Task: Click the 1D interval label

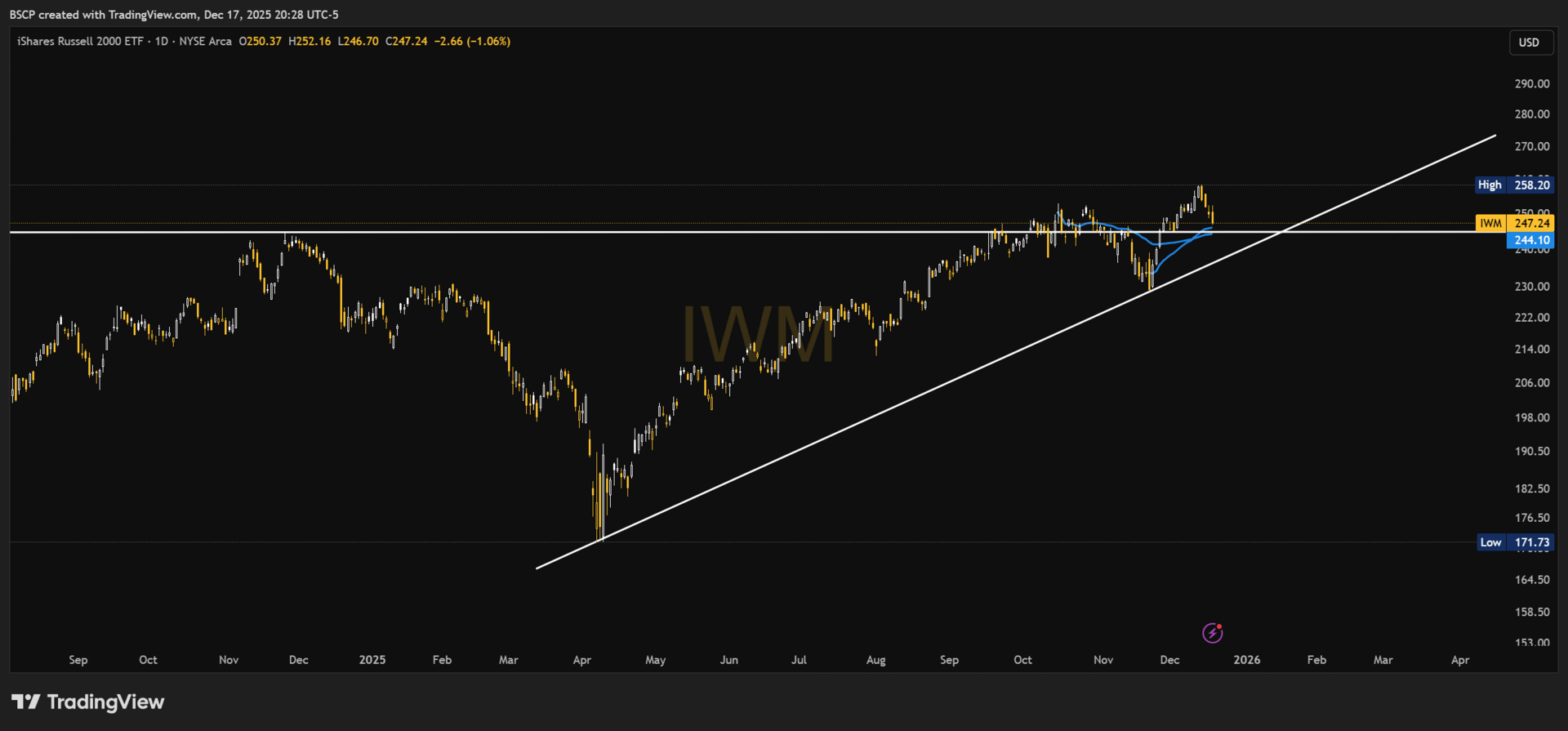Action: point(162,42)
